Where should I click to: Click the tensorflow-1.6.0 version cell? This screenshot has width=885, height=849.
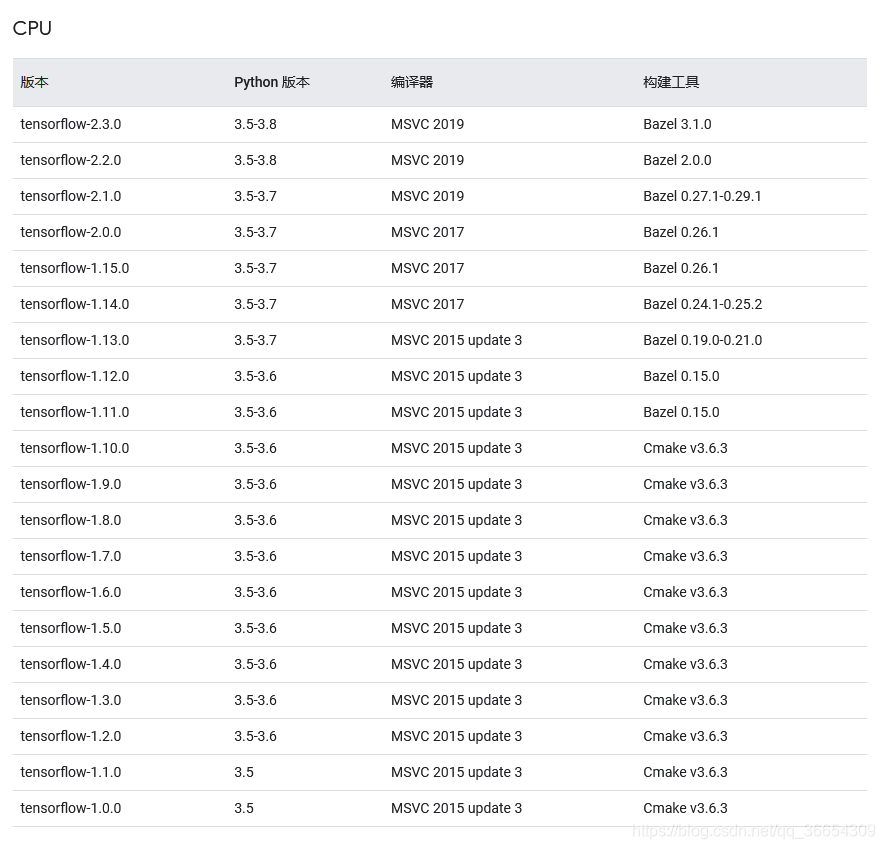tap(71, 592)
